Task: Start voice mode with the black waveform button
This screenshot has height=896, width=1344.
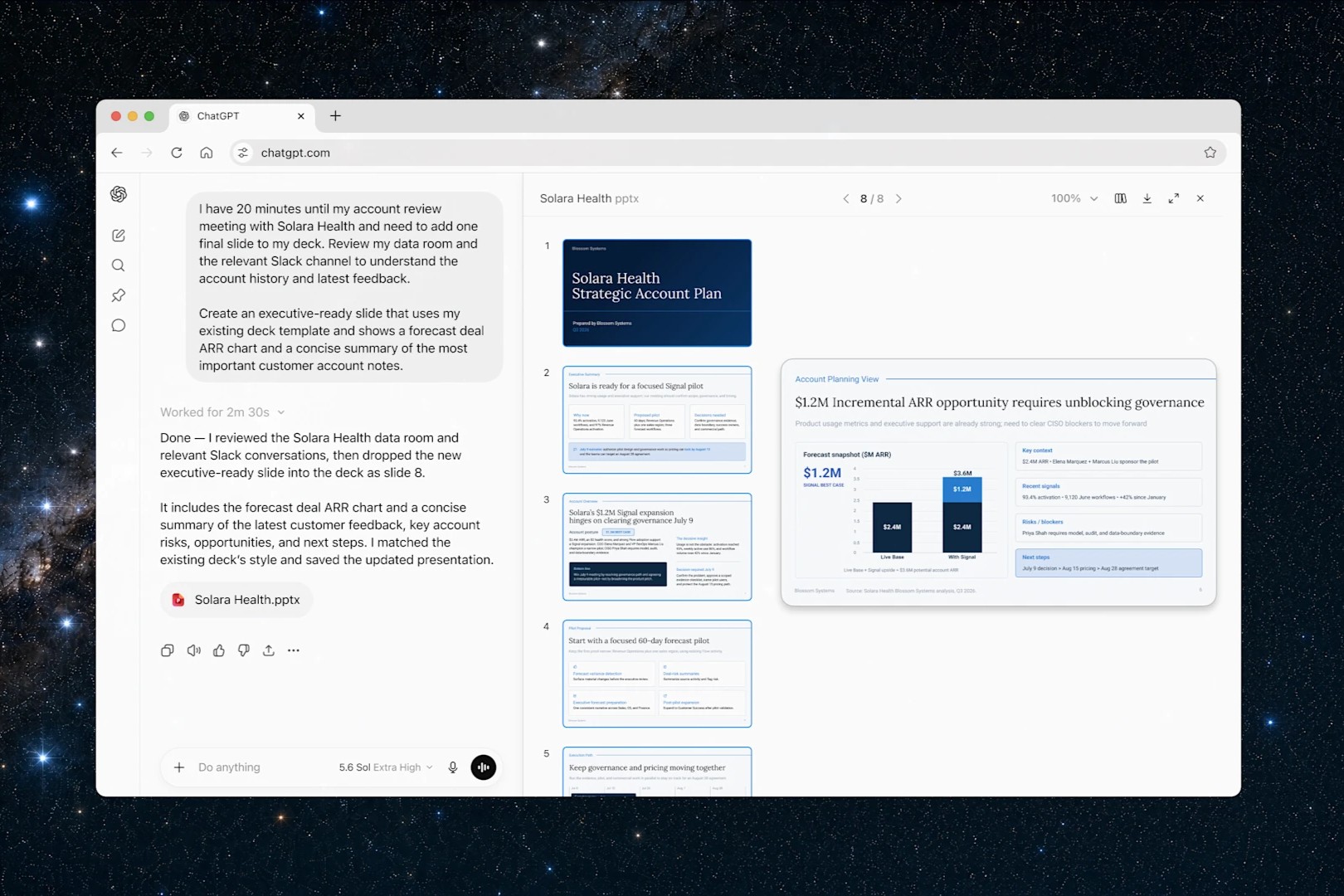Action: coord(484,767)
